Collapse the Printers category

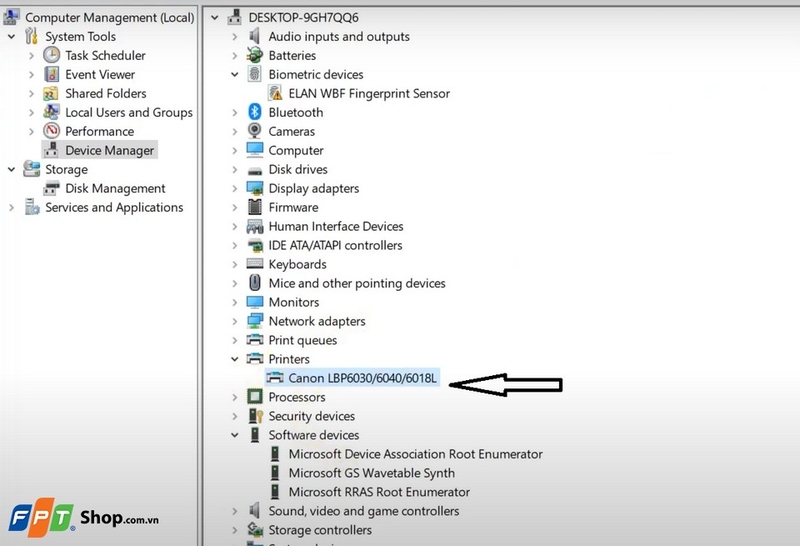click(x=235, y=359)
